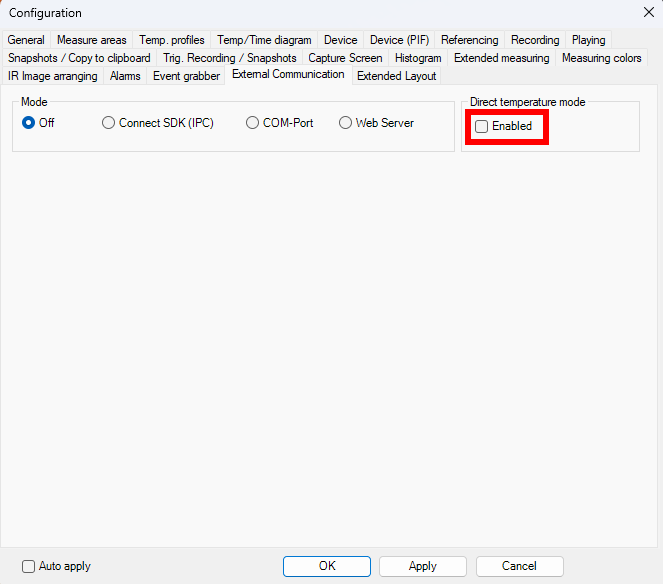The image size is (663, 584).
Task: Open the General tab
Action: (26, 40)
